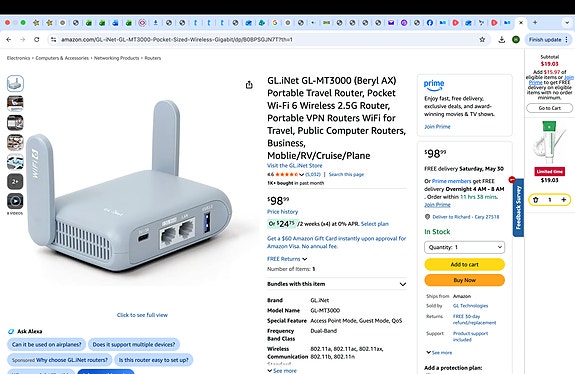575x374 pixels.
Task: Click Join Prime under the prime logo
Action: coord(437,126)
